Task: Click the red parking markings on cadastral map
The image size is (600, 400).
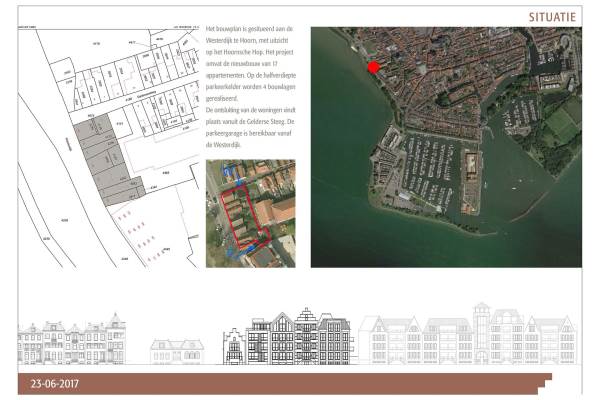Action: pyautogui.click(x=138, y=236)
